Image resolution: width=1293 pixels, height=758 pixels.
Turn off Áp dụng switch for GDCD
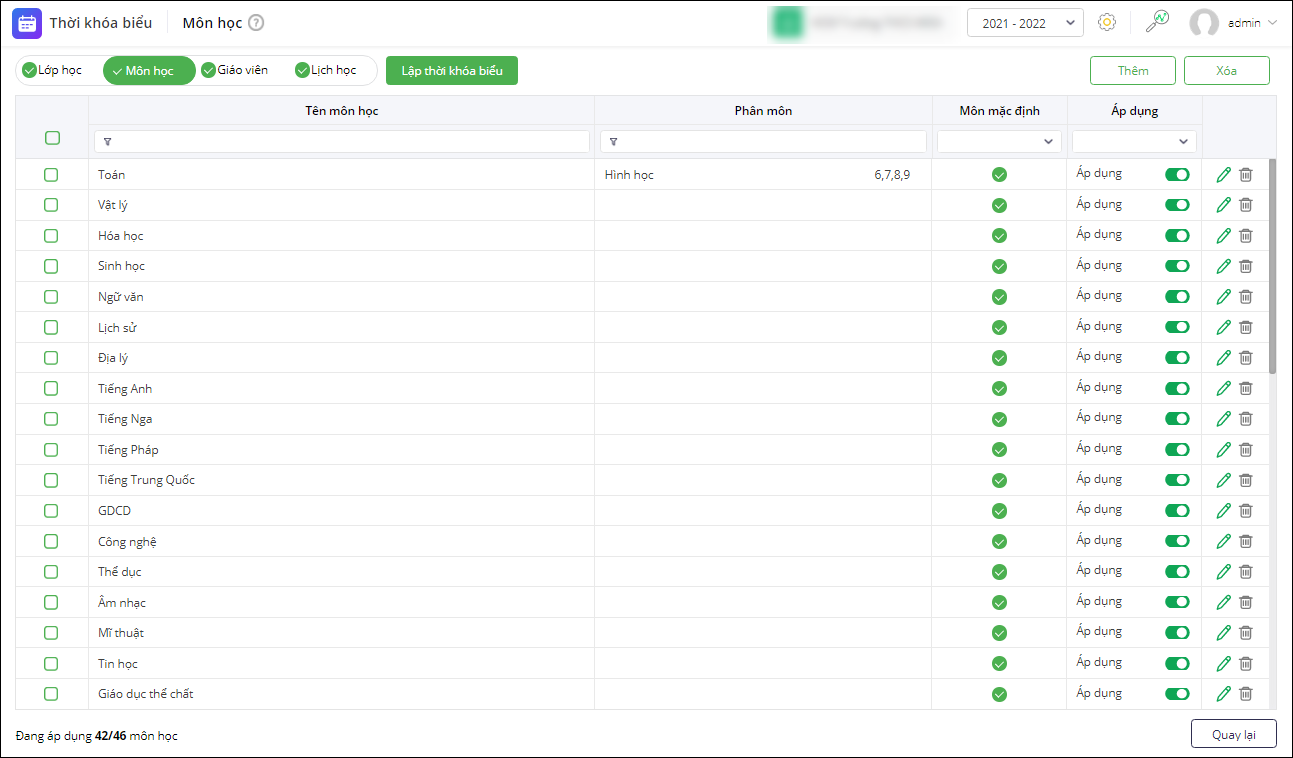(1177, 511)
